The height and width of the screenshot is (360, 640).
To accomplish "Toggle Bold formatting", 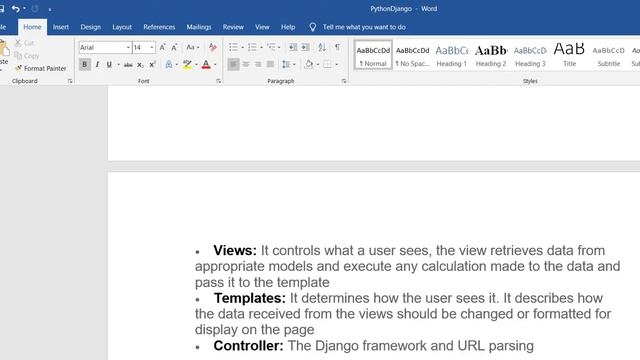I will (84, 64).
